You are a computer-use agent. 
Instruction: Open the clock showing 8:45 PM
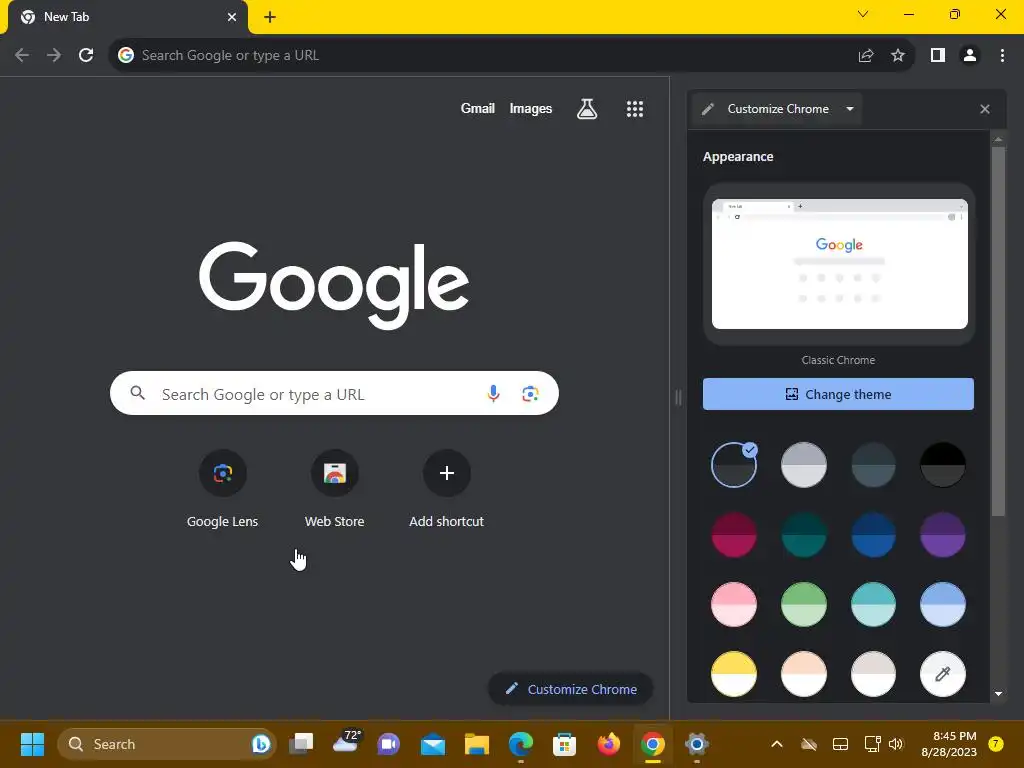pyautogui.click(x=949, y=744)
